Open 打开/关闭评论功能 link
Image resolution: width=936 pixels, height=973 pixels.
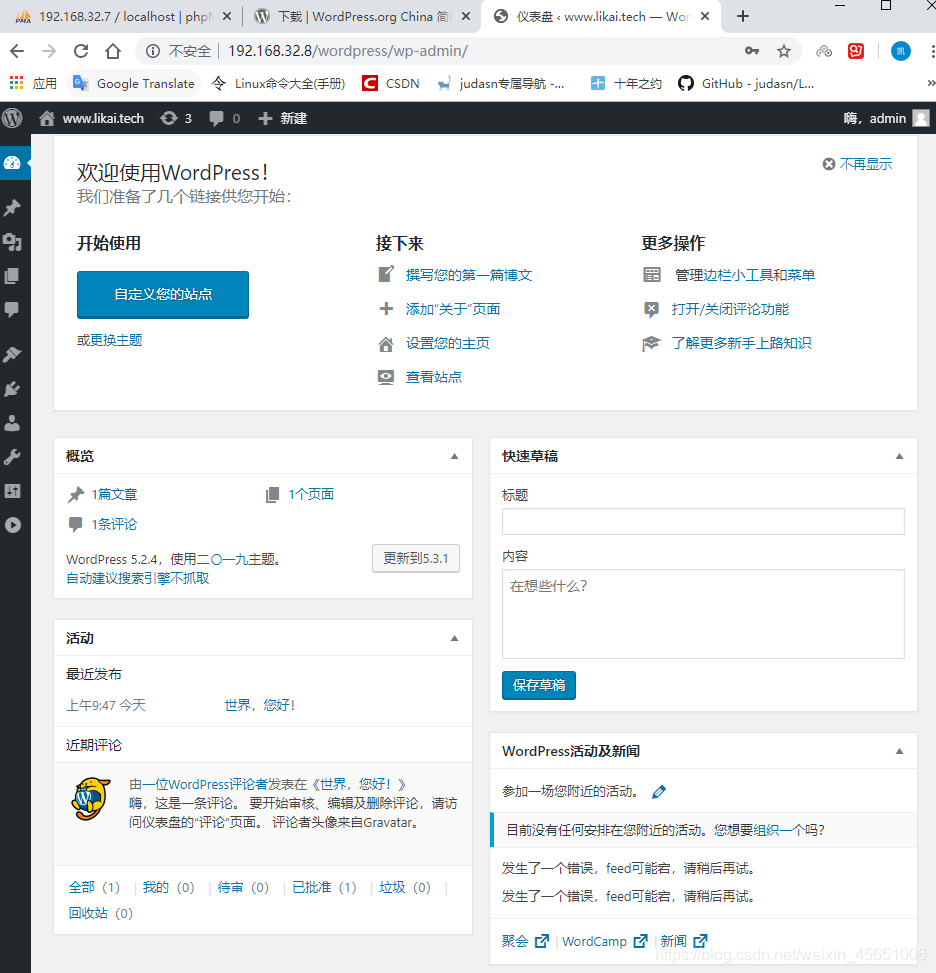(x=730, y=309)
